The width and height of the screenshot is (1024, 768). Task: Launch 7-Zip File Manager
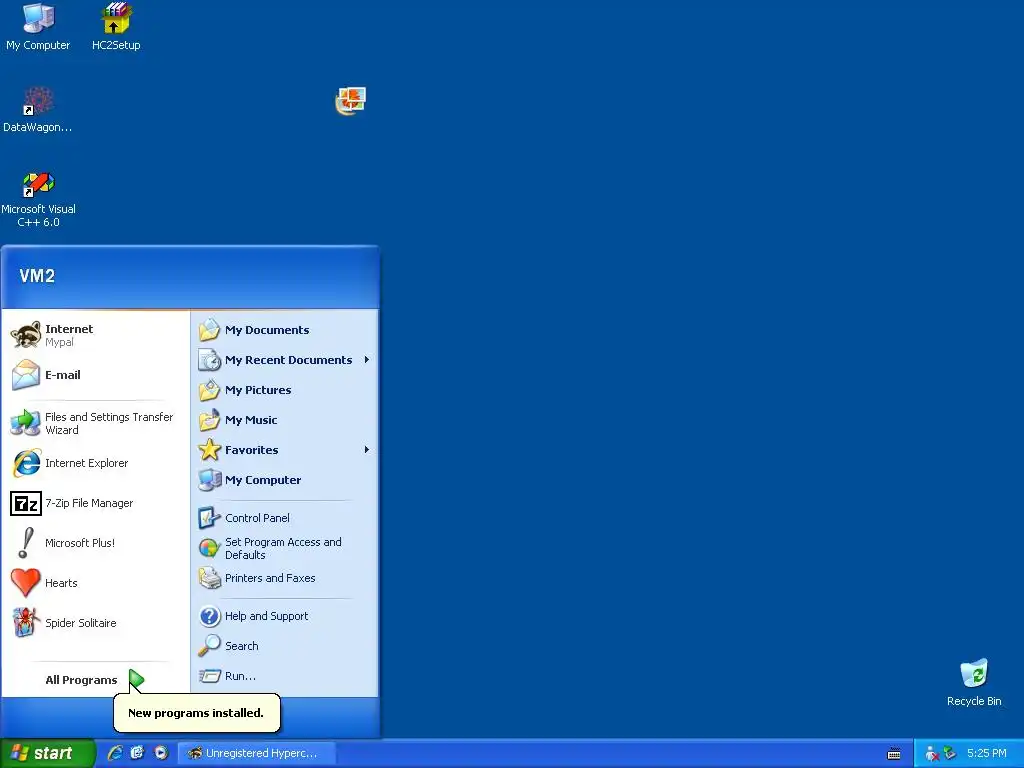point(95,504)
